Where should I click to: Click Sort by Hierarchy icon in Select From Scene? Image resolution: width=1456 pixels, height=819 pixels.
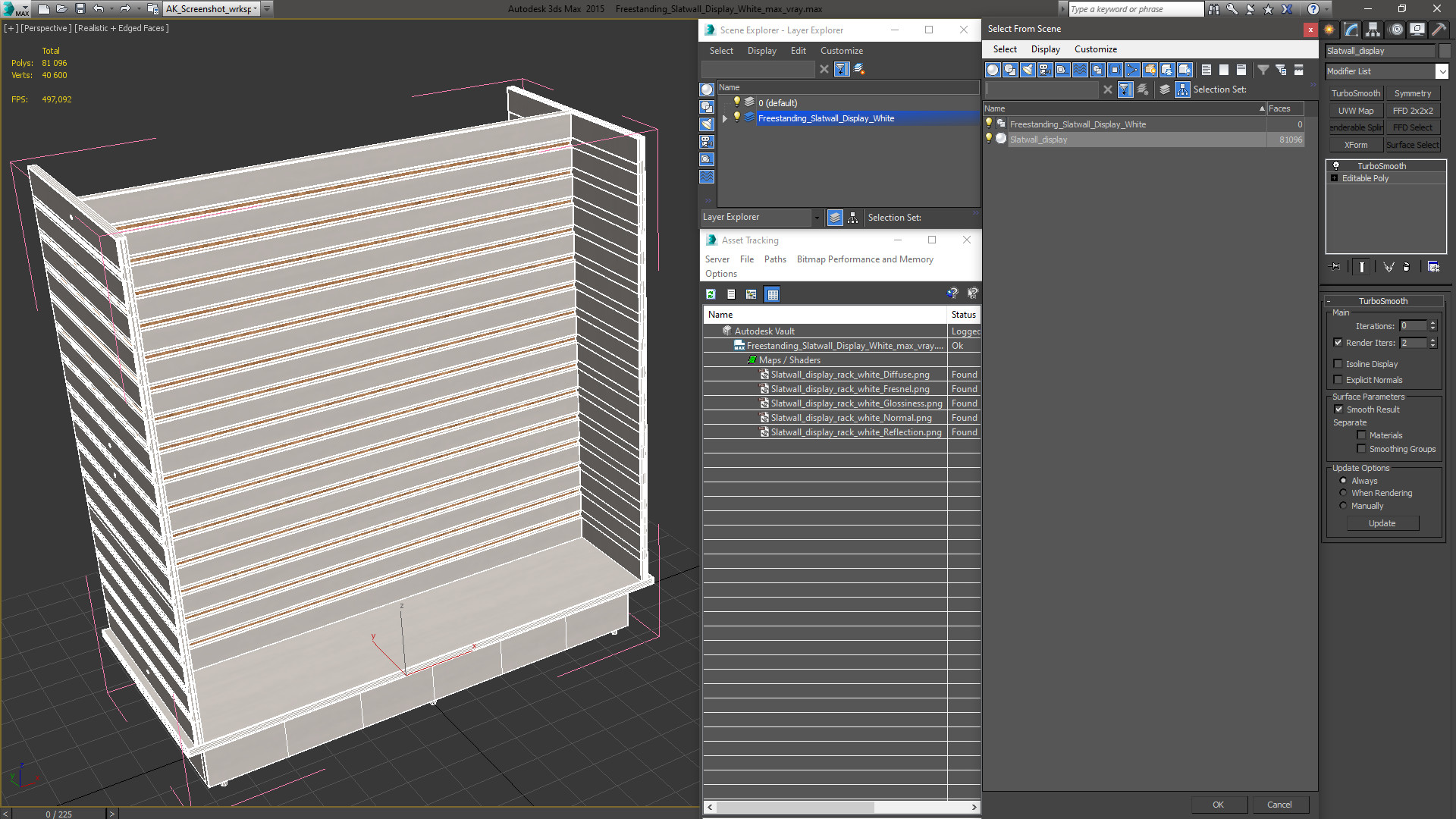1183,89
